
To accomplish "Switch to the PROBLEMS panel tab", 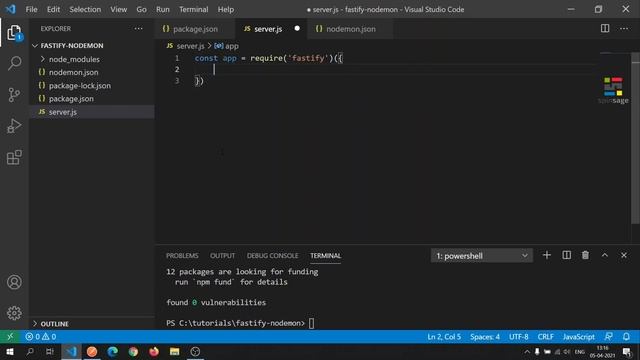I will [x=182, y=256].
